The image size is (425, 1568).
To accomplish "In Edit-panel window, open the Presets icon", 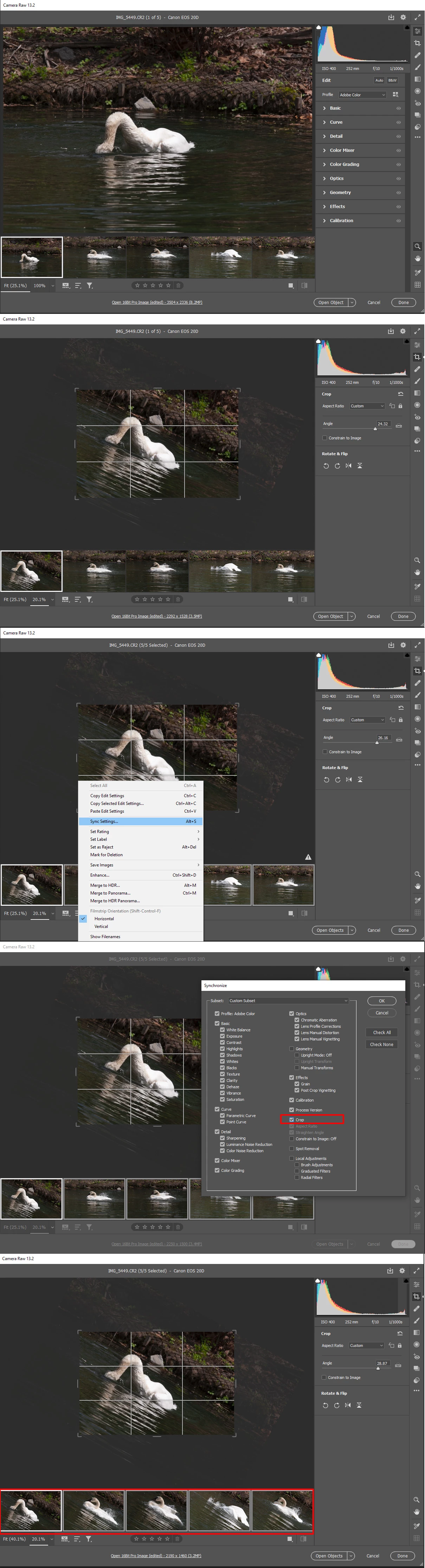I will pos(417,127).
